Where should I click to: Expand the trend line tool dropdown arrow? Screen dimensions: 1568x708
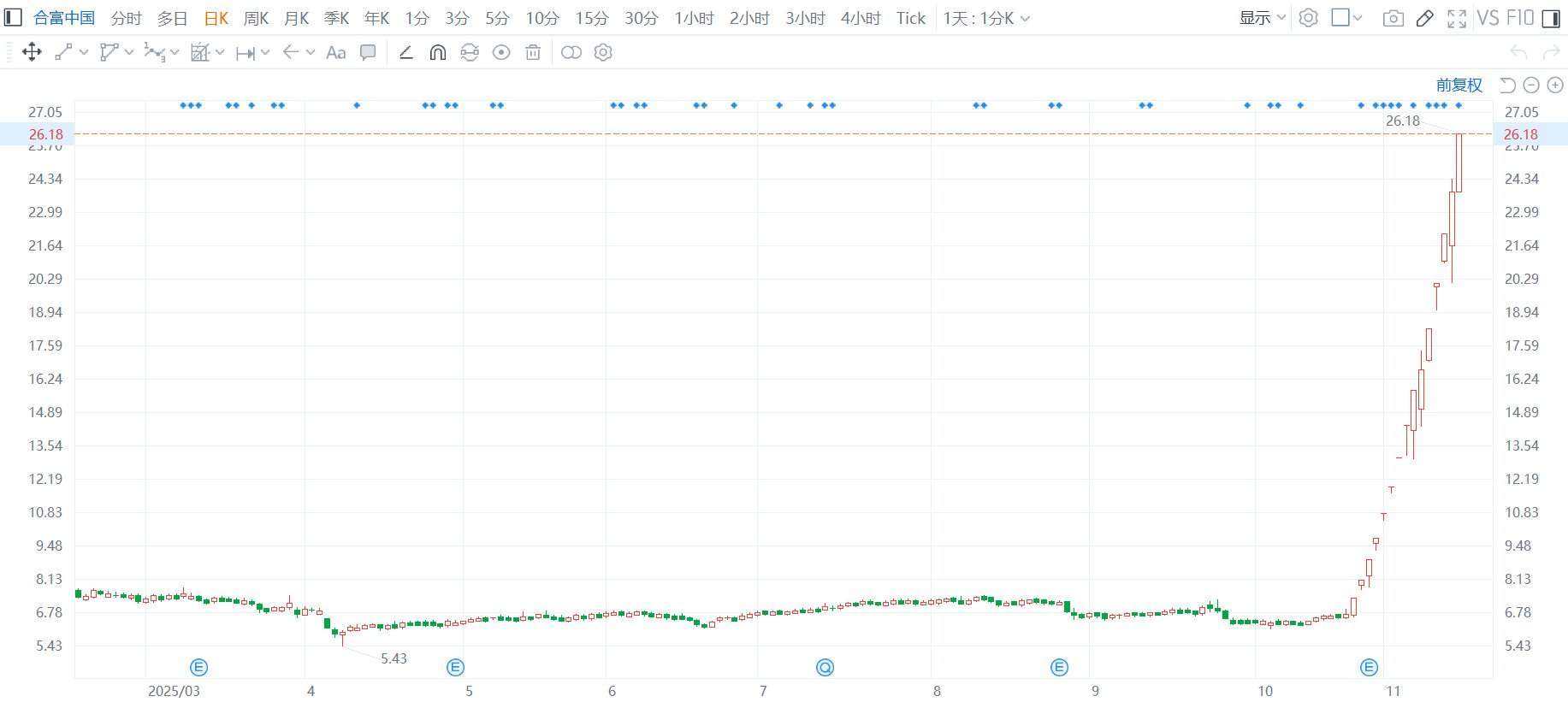click(84, 53)
